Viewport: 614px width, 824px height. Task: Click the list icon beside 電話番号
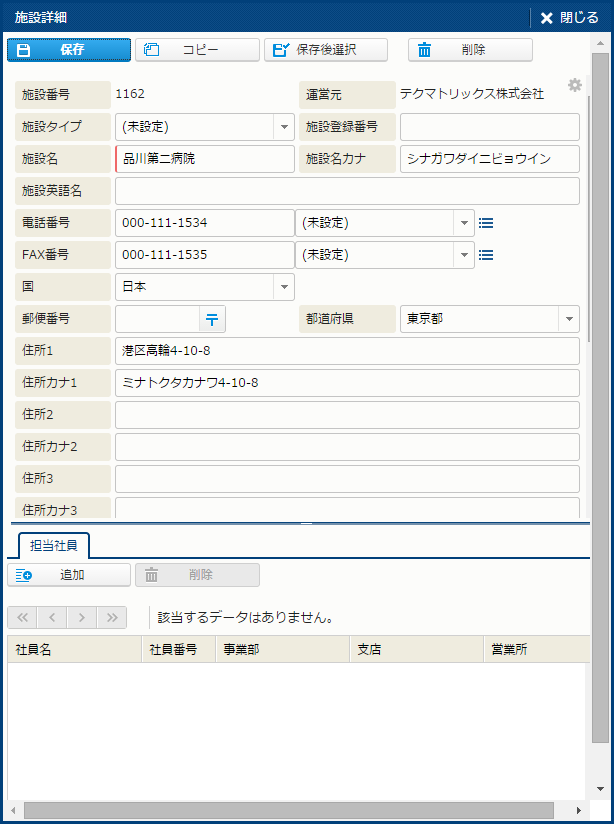pyautogui.click(x=486, y=223)
